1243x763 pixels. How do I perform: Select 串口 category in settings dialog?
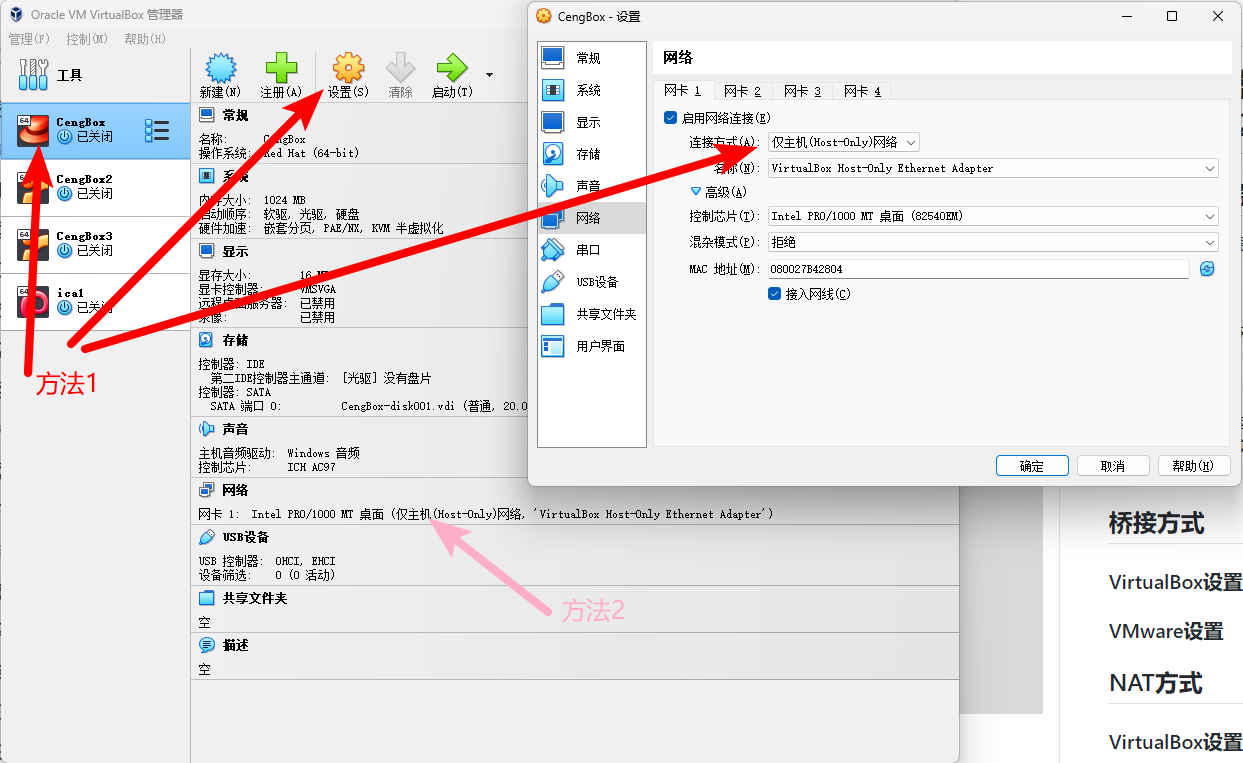click(x=592, y=250)
